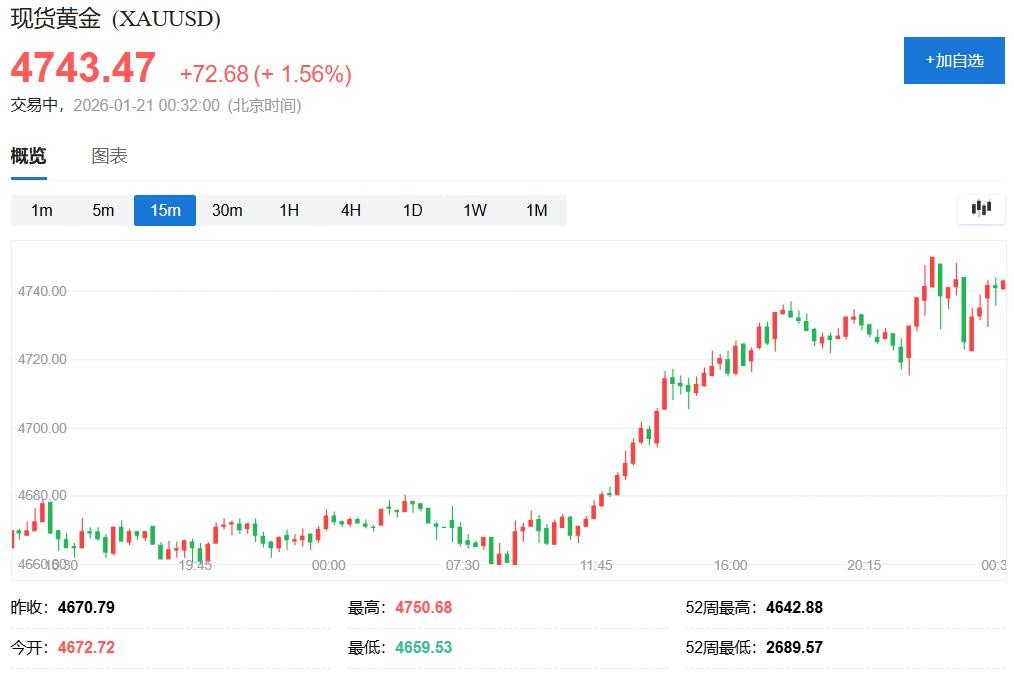Click the 16:00 time axis label
Viewport: 1014px width, 697px height.
pyautogui.click(x=731, y=565)
